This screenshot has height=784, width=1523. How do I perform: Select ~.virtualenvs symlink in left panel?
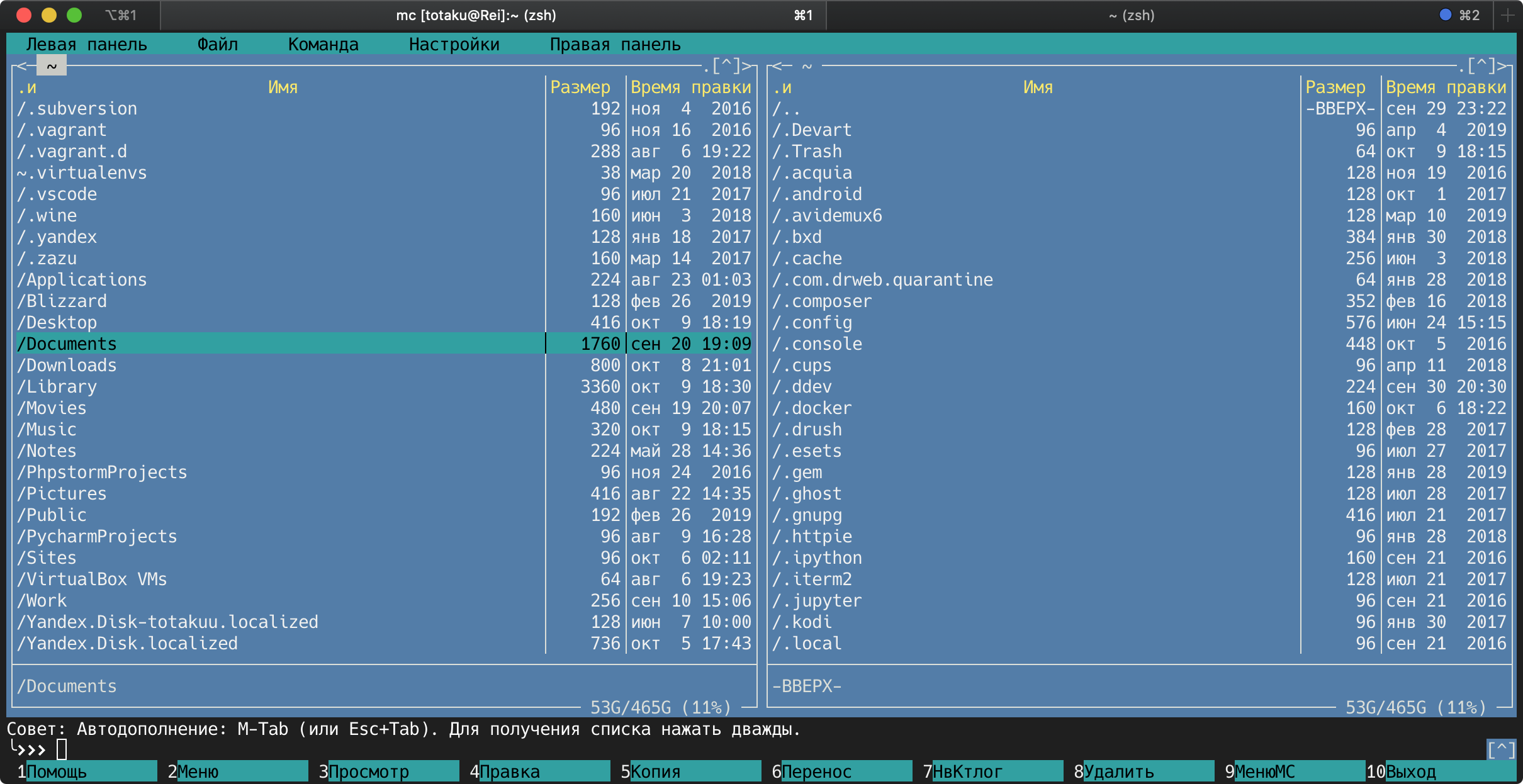(384, 173)
